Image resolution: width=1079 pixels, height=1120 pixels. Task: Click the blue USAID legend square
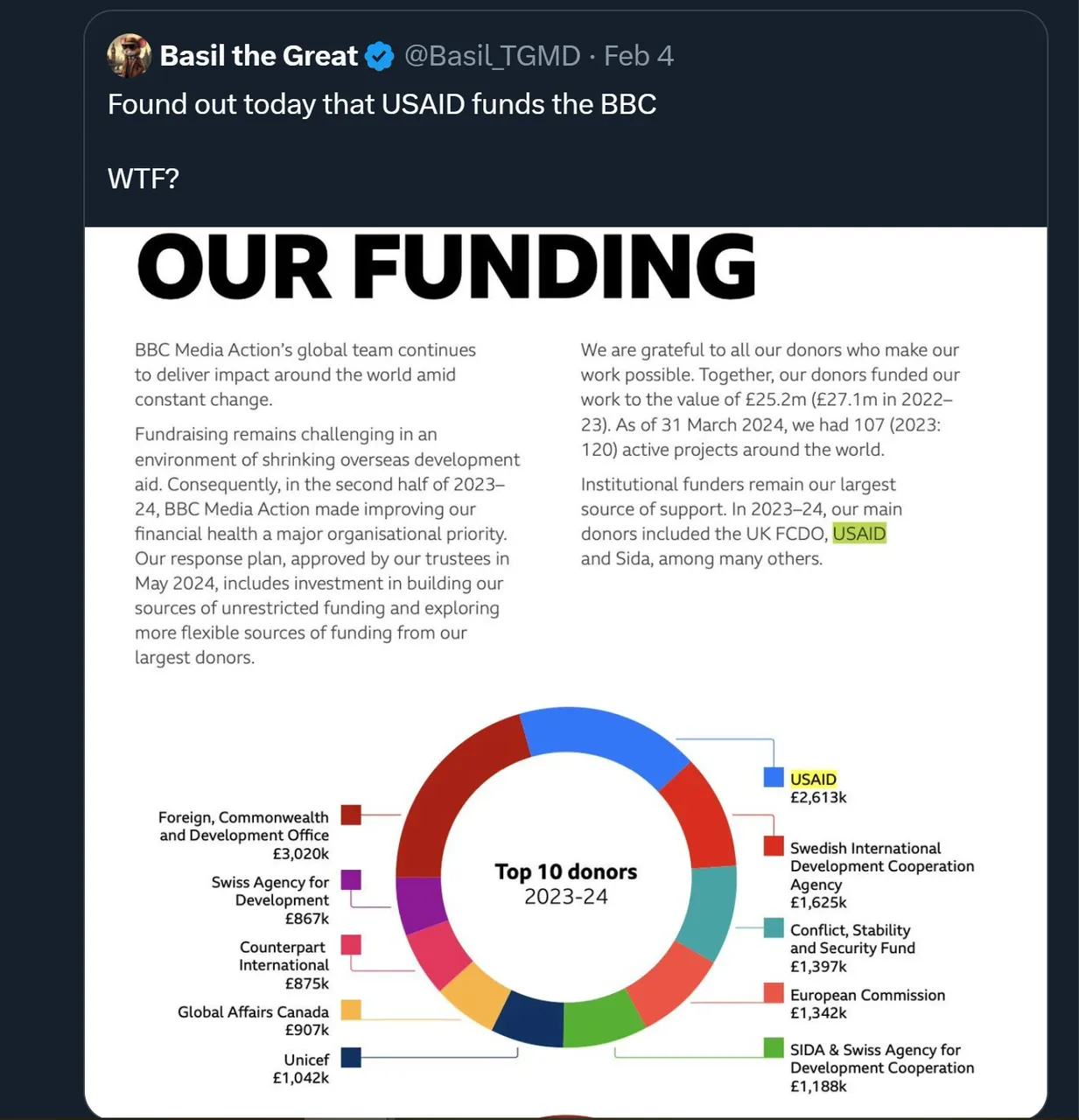tap(774, 777)
